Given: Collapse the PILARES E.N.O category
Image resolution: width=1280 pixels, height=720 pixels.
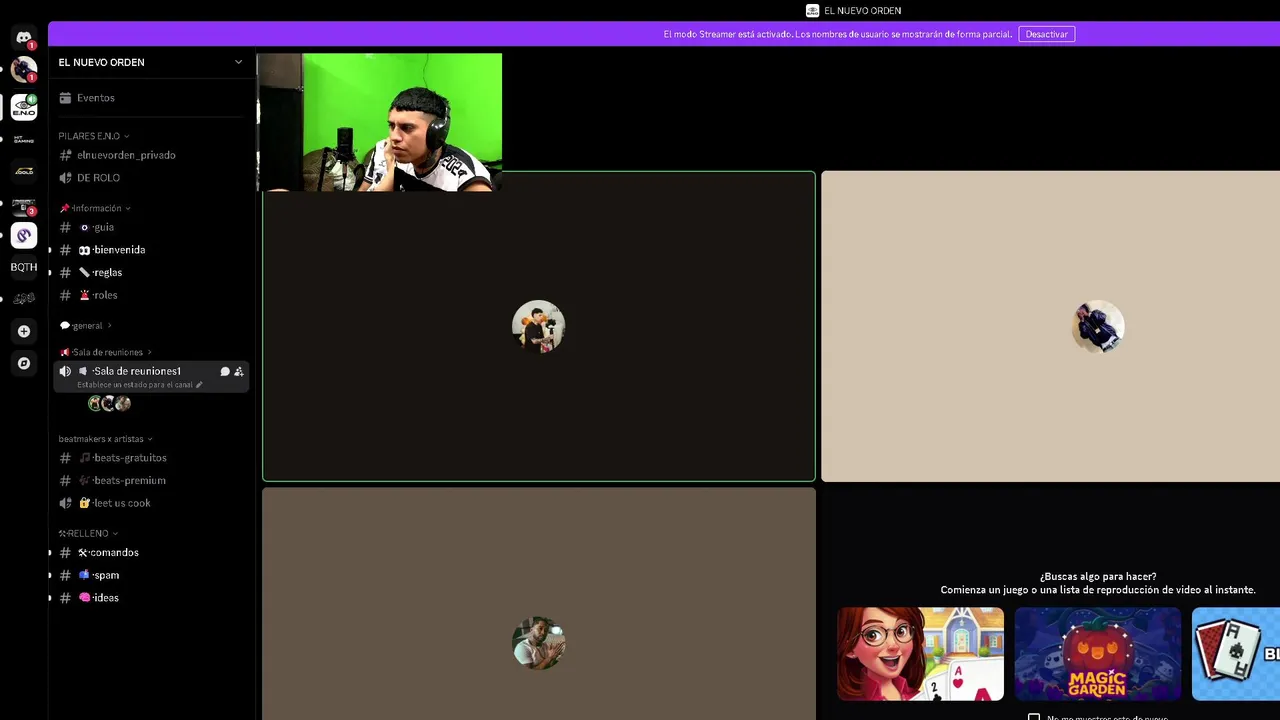Looking at the screenshot, I should pos(94,136).
